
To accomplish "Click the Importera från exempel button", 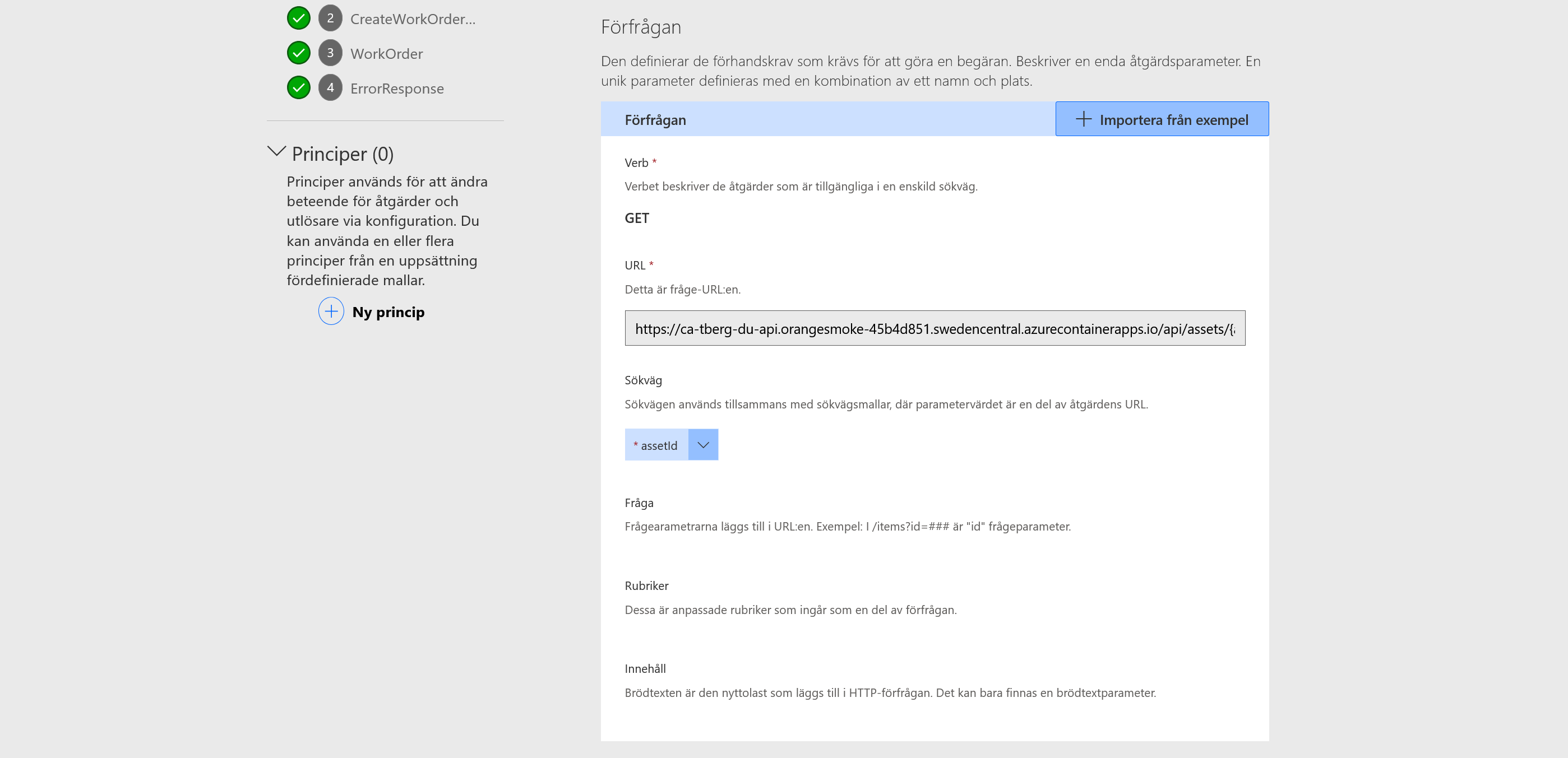I will point(1162,119).
